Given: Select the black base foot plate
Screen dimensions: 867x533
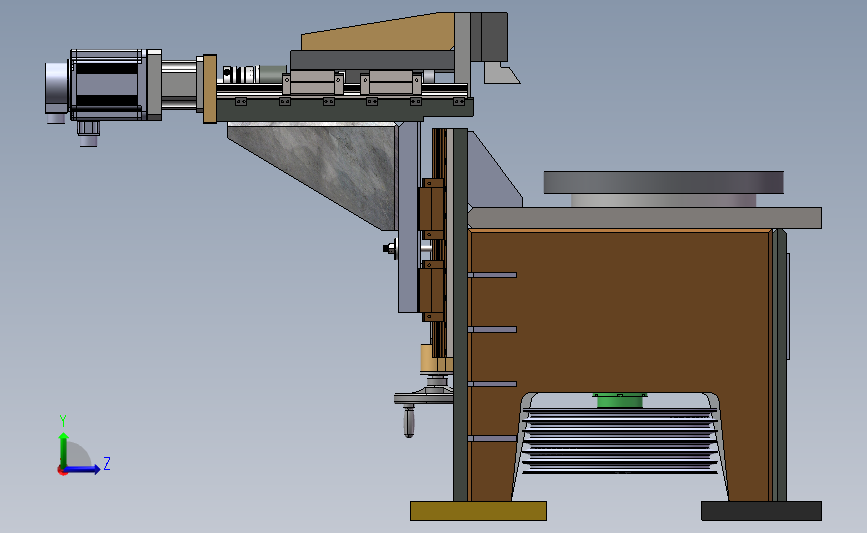Looking at the screenshot, I should 761,511.
